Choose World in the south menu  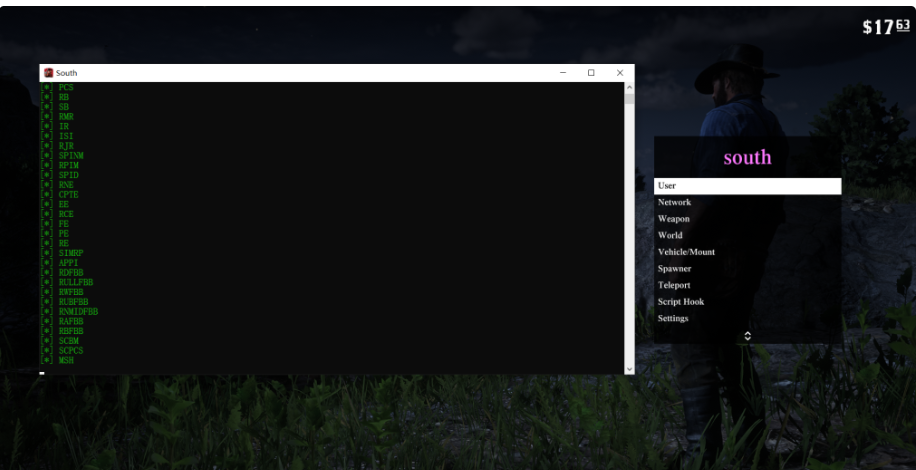[747, 235]
